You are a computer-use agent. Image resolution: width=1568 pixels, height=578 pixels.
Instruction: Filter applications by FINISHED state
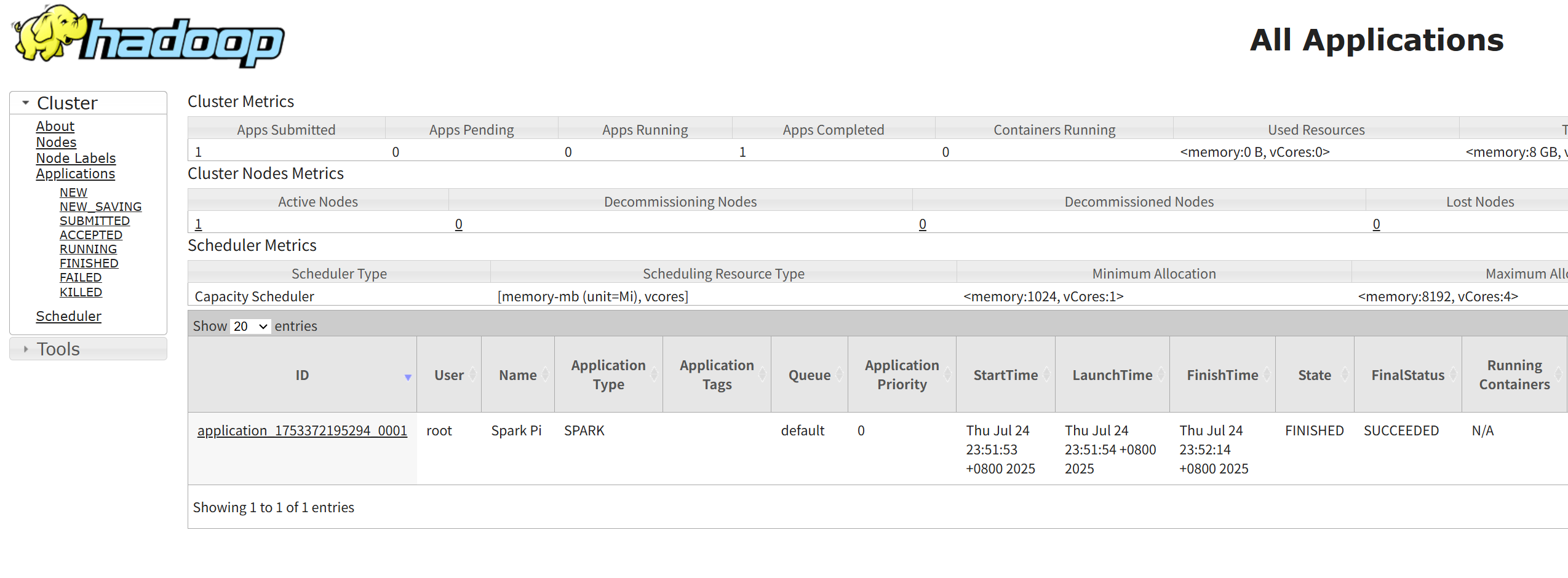pyautogui.click(x=89, y=263)
